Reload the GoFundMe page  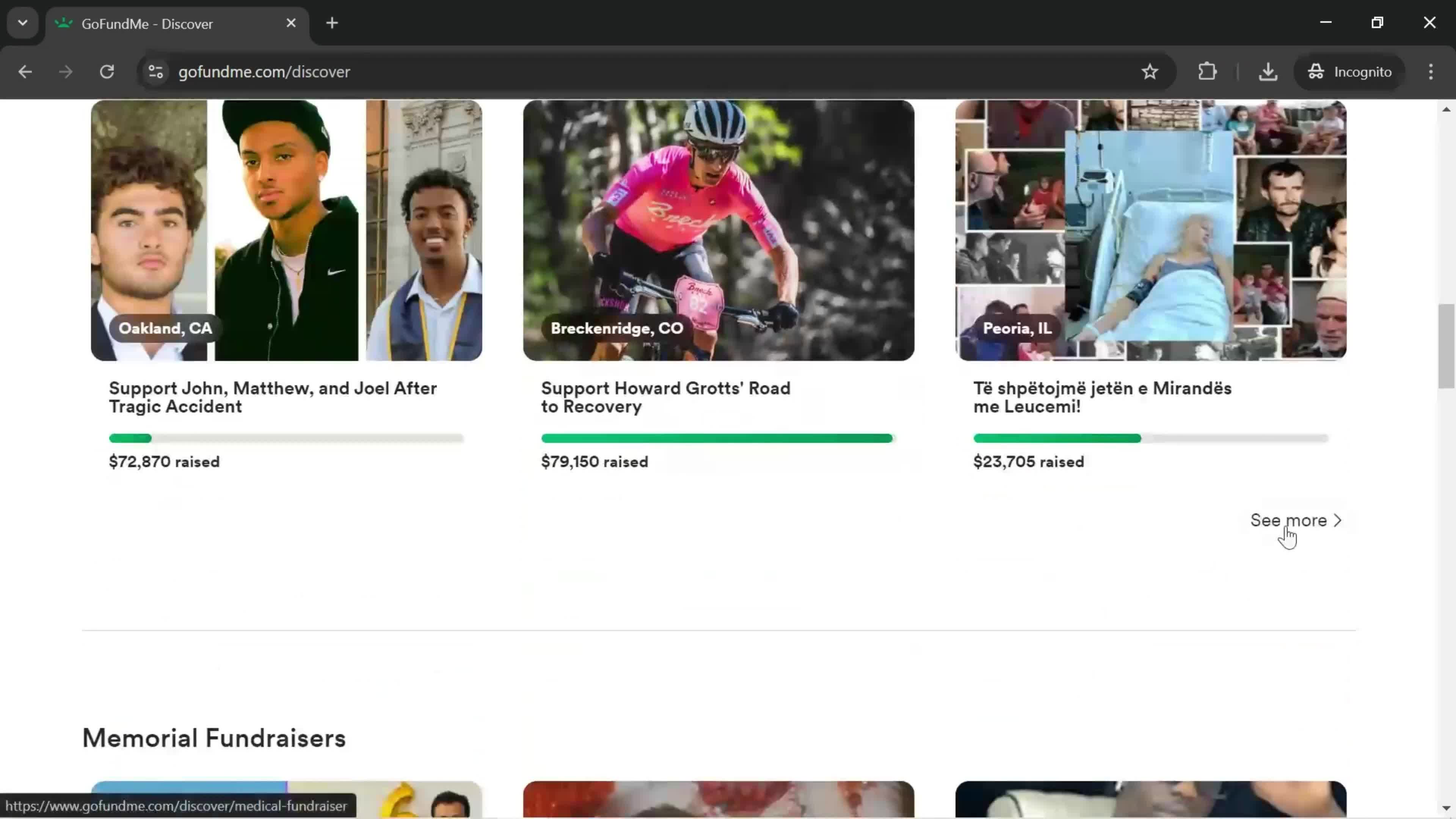pos(107,72)
